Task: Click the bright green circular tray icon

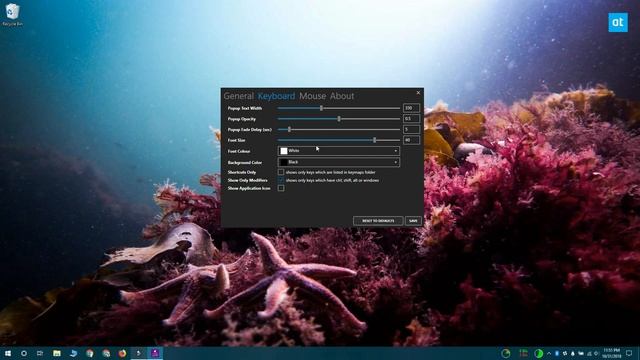Action: (x=538, y=353)
